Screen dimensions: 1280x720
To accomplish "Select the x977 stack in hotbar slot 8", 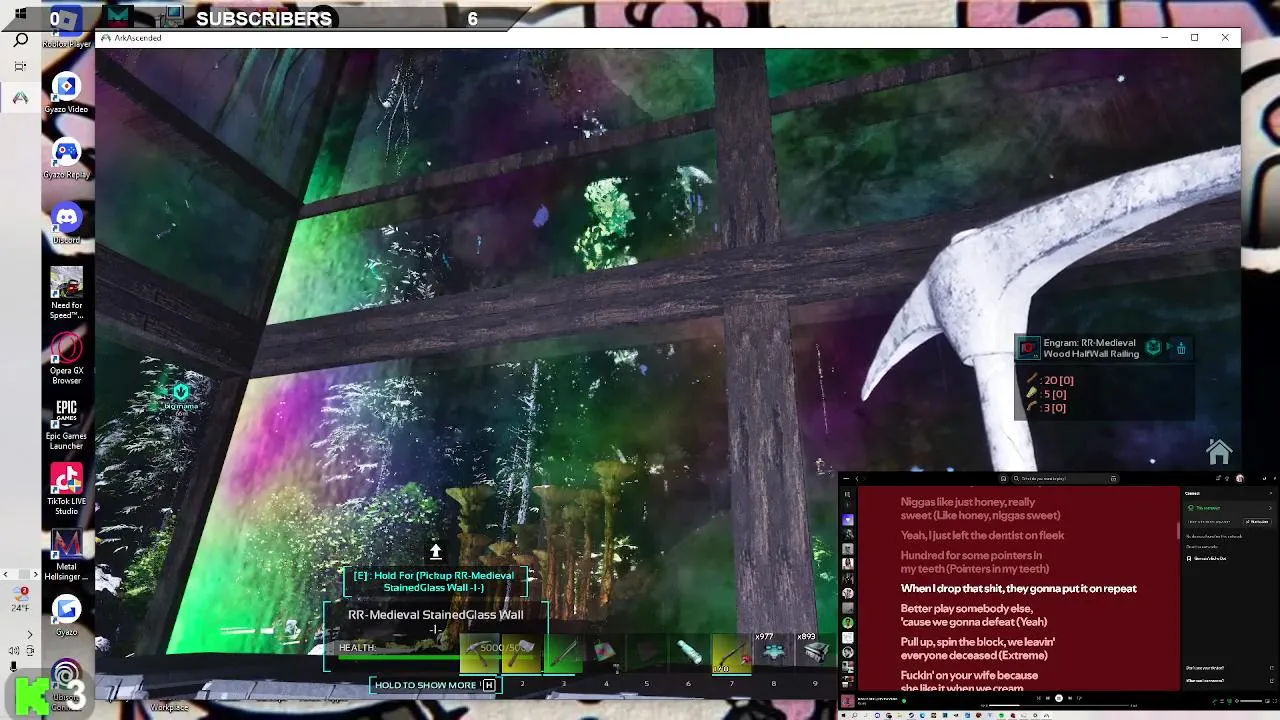I will point(773,652).
